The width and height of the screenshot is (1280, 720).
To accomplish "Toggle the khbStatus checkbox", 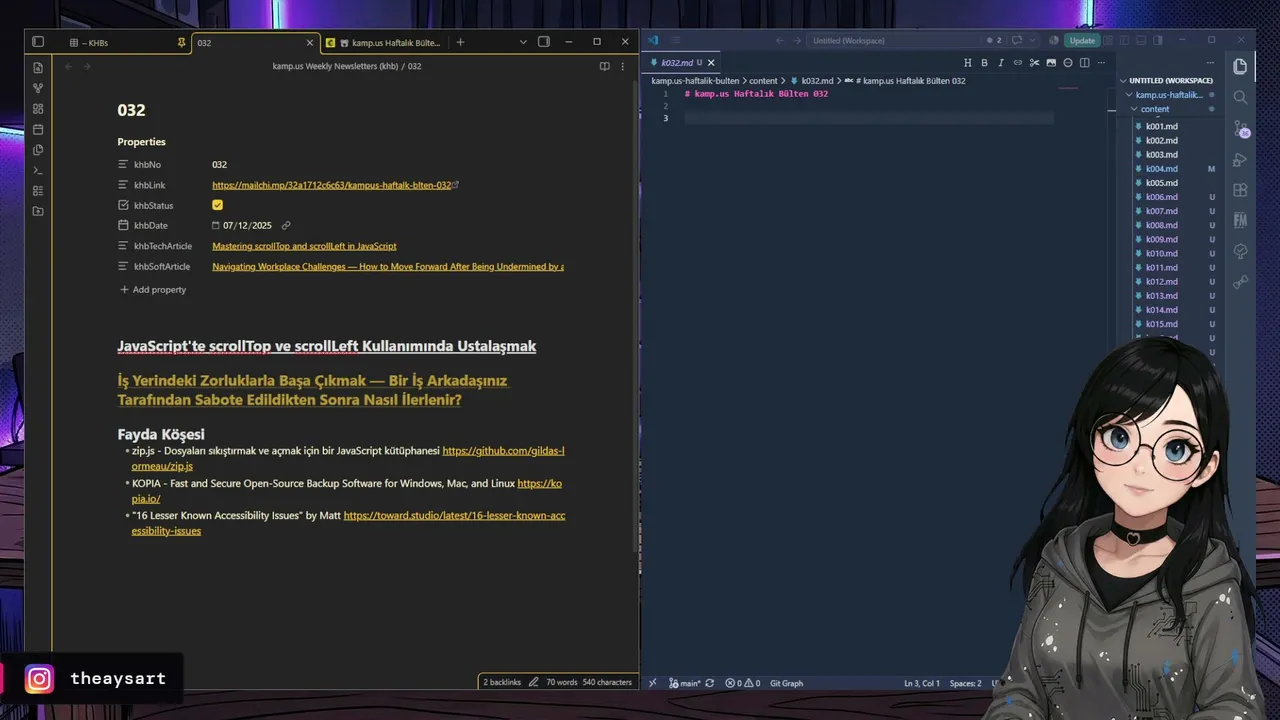I will [217, 205].
